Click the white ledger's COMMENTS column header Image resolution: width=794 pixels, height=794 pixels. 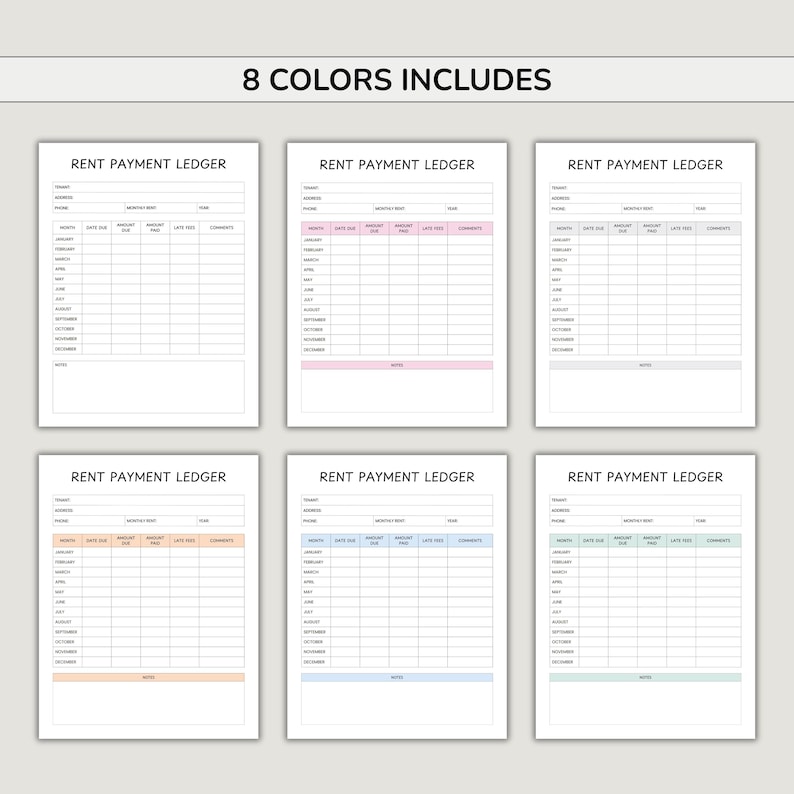(x=222, y=227)
